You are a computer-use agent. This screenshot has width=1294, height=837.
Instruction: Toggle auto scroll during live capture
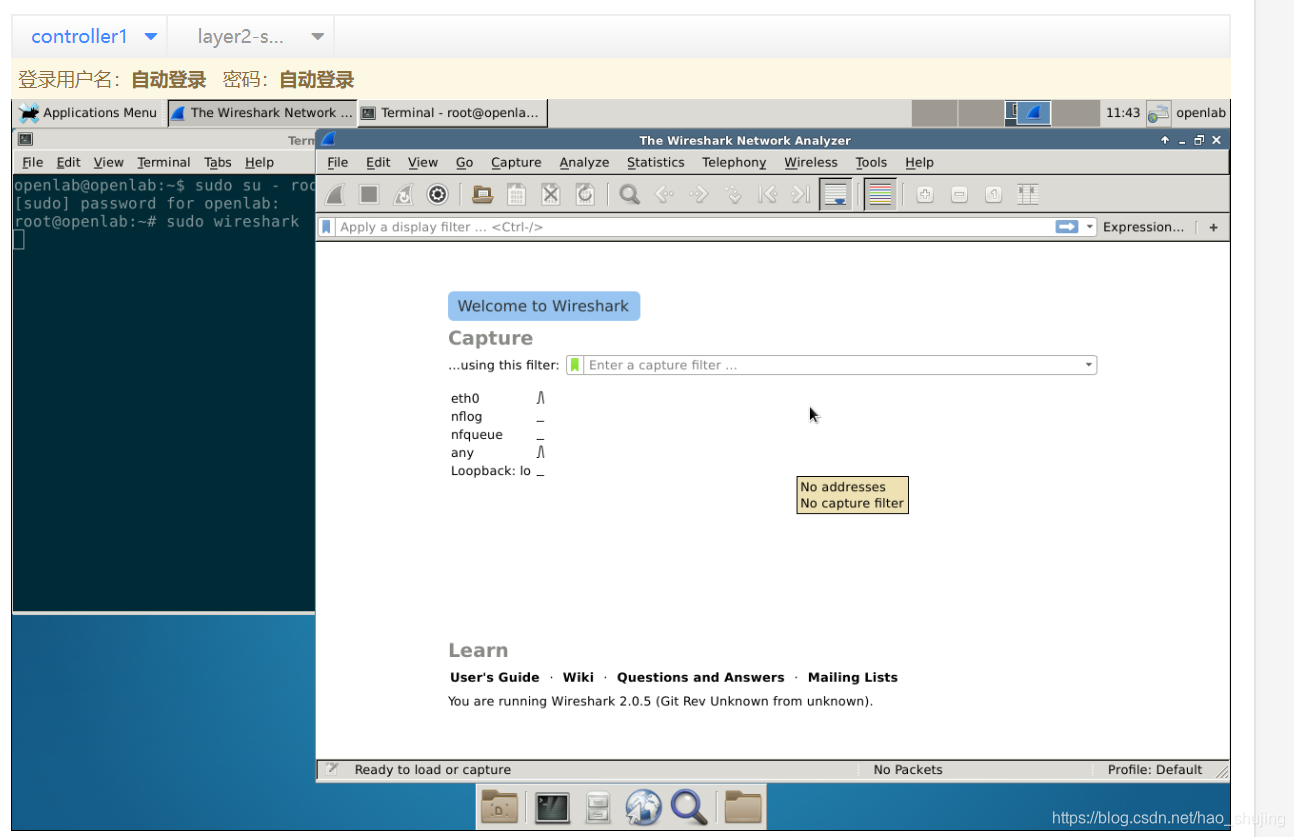[836, 194]
